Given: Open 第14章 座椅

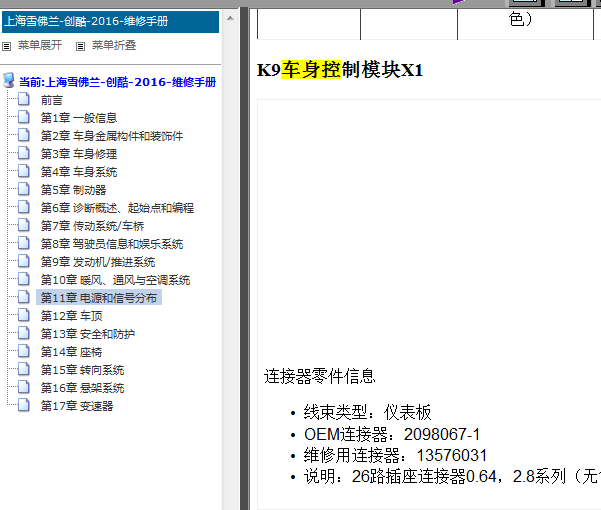Looking at the screenshot, I should [x=72, y=352].
